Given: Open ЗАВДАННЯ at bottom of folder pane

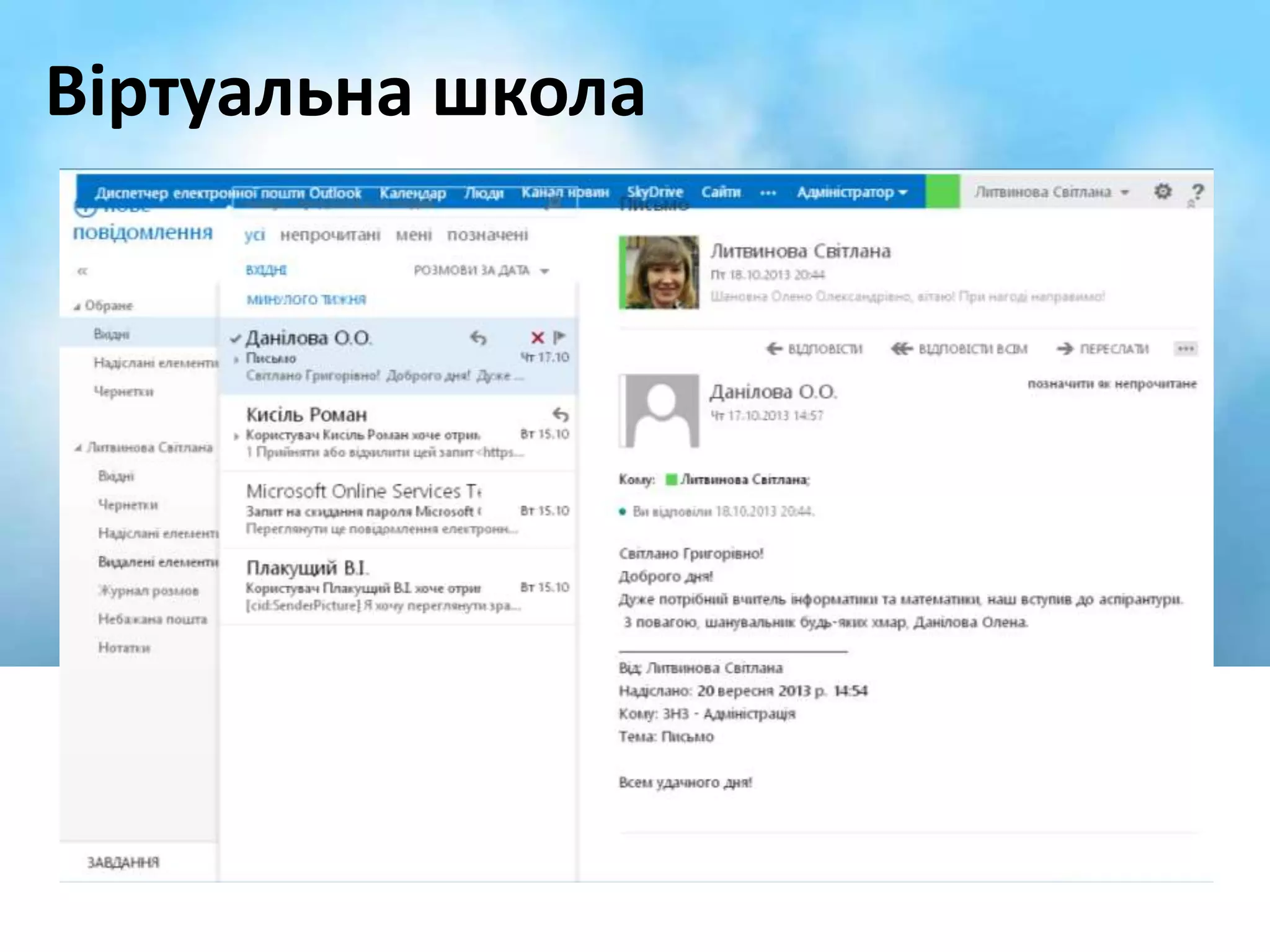Looking at the screenshot, I should (123, 863).
